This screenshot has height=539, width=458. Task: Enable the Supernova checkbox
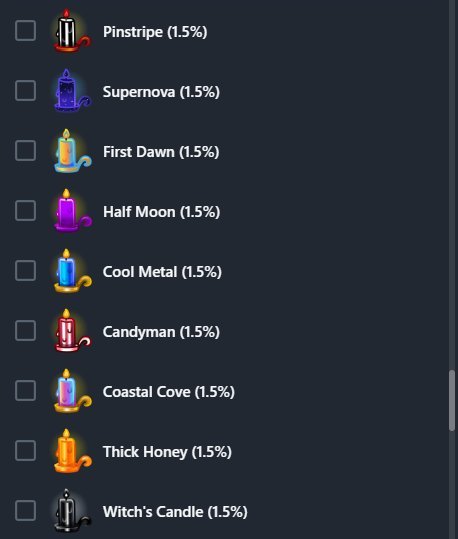25,91
